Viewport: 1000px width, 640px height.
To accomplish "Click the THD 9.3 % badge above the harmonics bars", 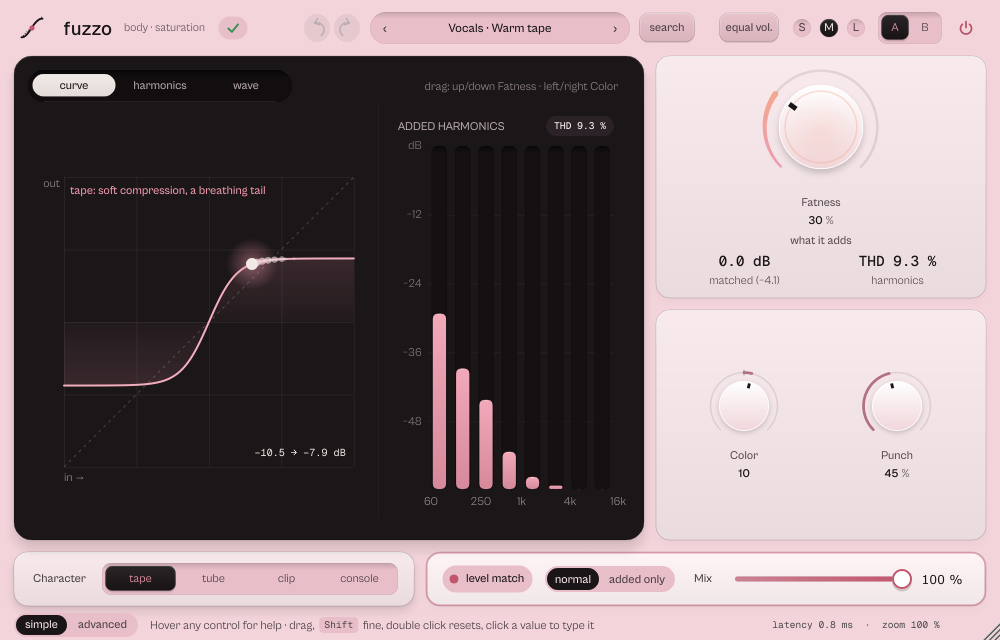I will (580, 126).
